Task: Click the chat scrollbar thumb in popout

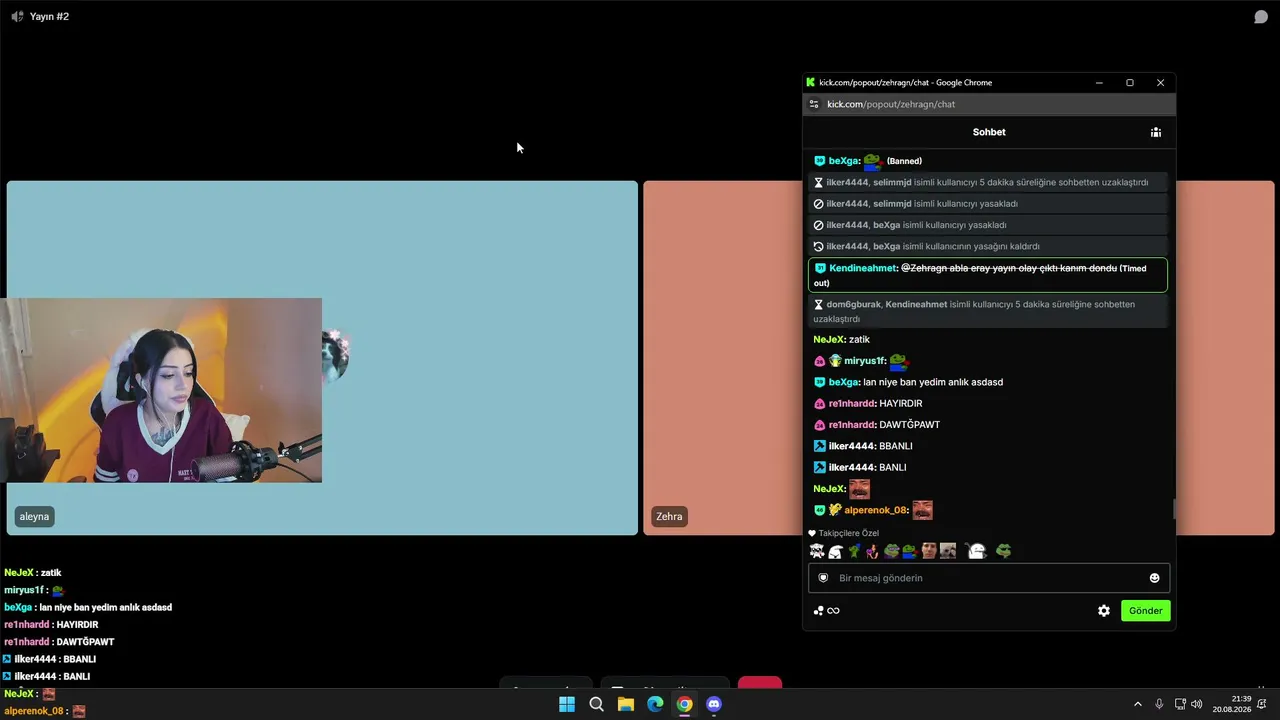Action: 1173,509
